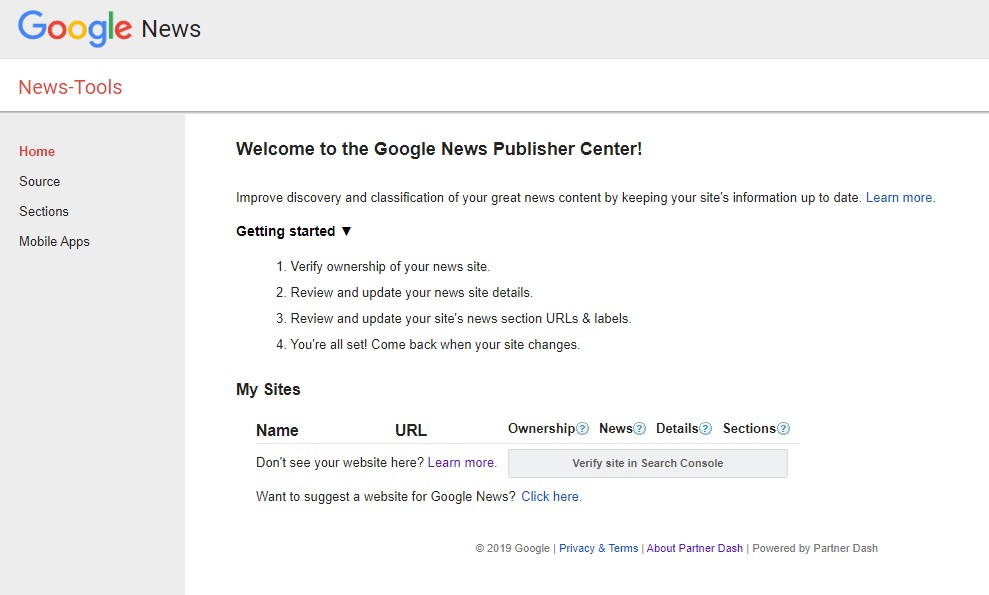Viewport: 989px width, 595px height.
Task: Click the Ownership column label
Action: point(541,428)
